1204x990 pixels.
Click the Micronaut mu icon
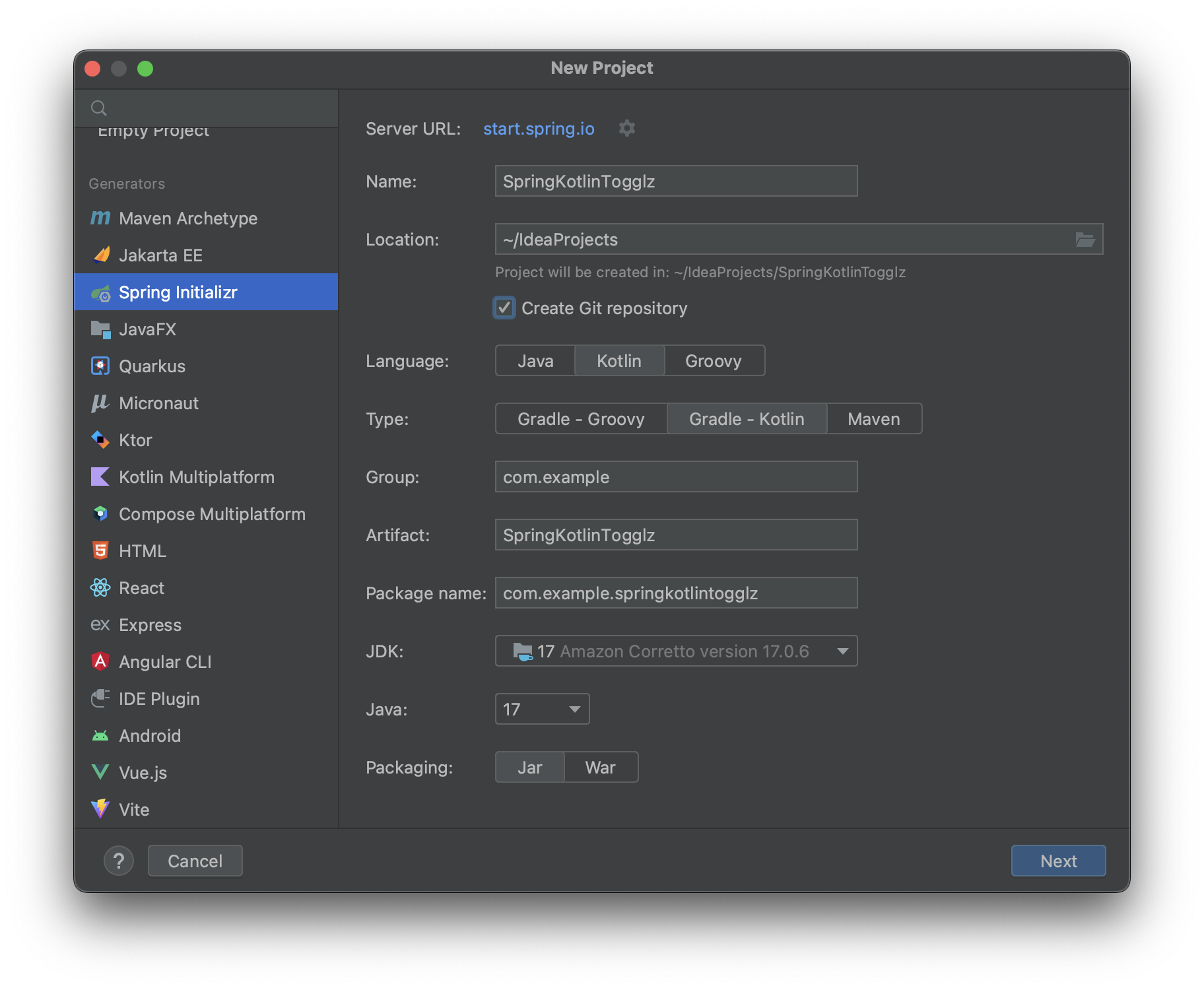(x=100, y=403)
